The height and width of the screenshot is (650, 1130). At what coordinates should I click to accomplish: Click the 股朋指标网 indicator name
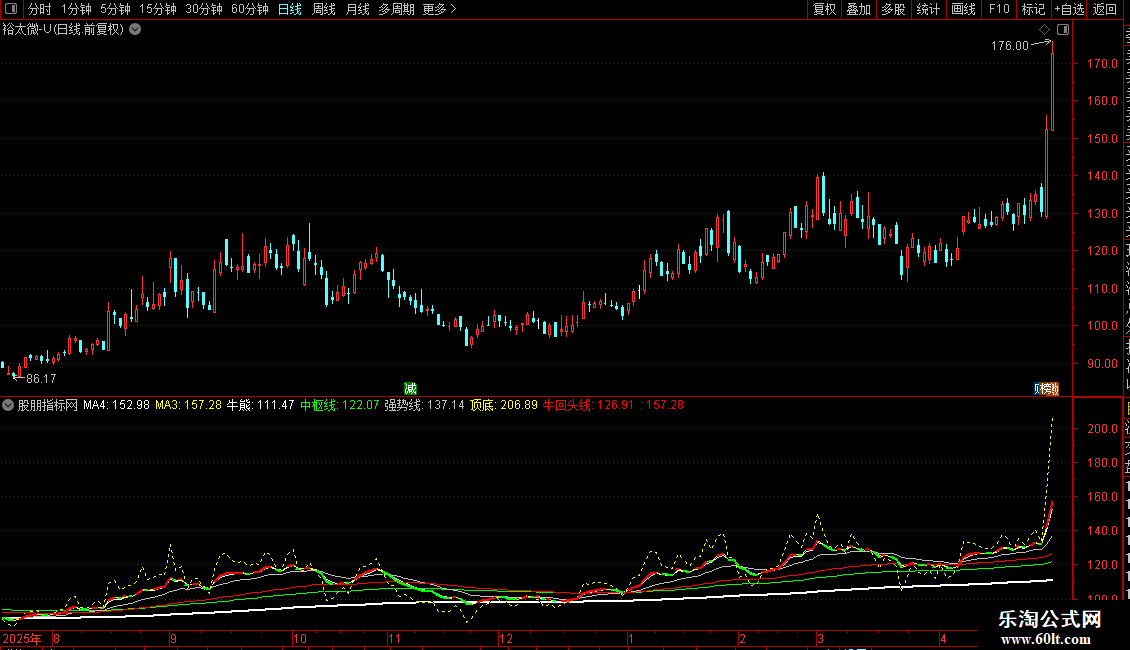pyautogui.click(x=48, y=405)
